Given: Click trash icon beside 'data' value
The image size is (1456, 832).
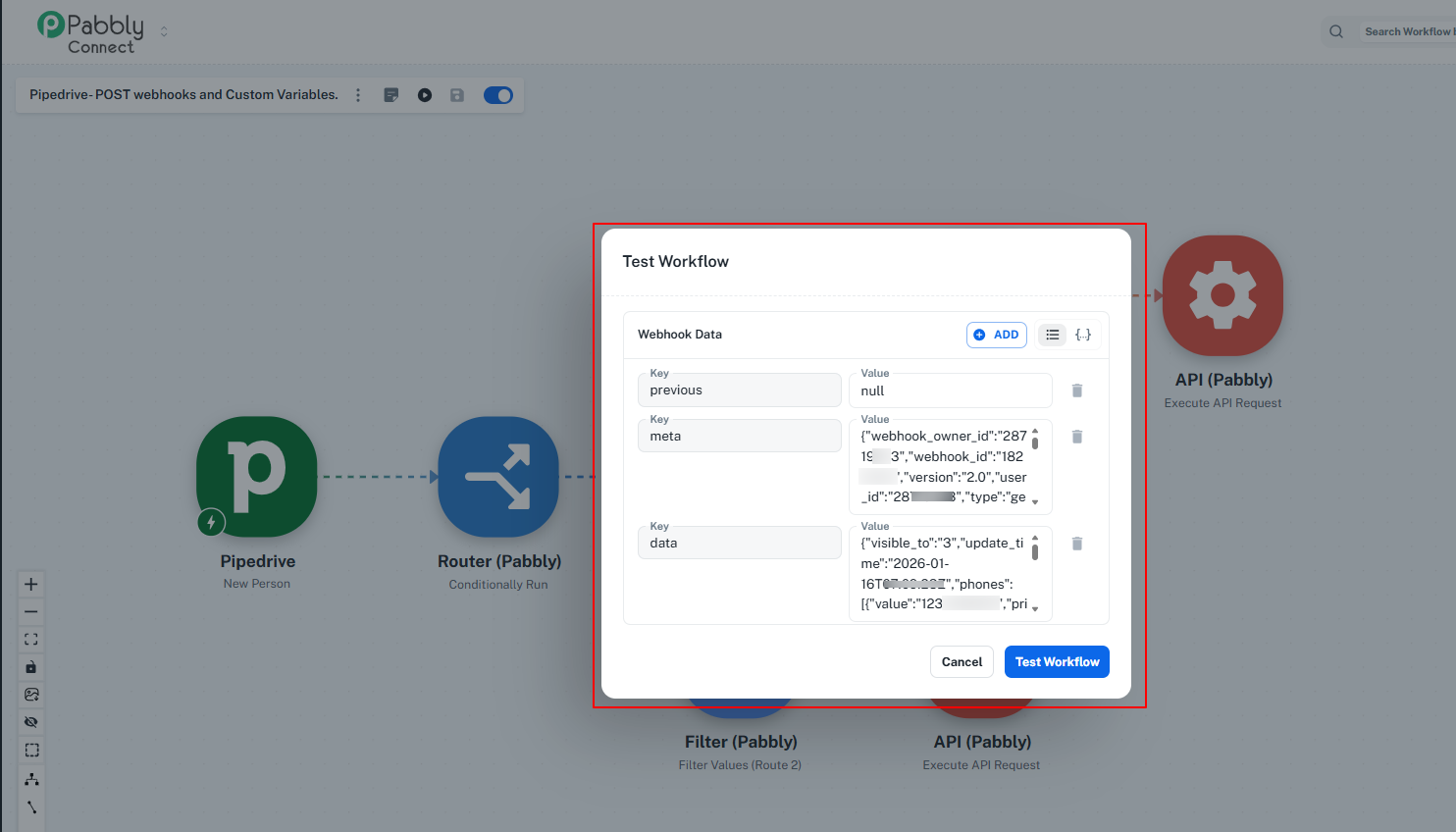Looking at the screenshot, I should [x=1076, y=544].
